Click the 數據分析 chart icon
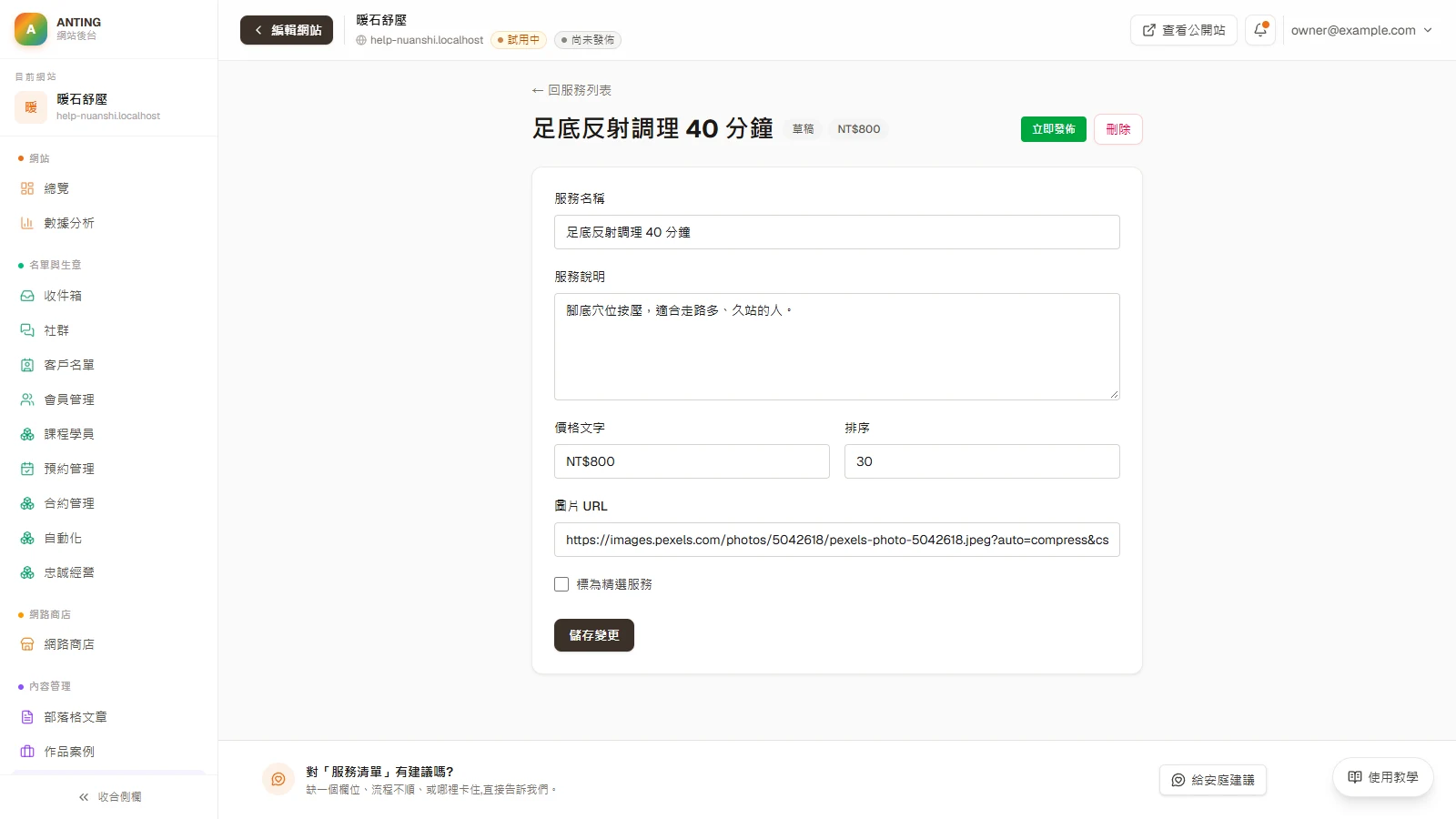This screenshot has width=1456, height=819. point(27,223)
